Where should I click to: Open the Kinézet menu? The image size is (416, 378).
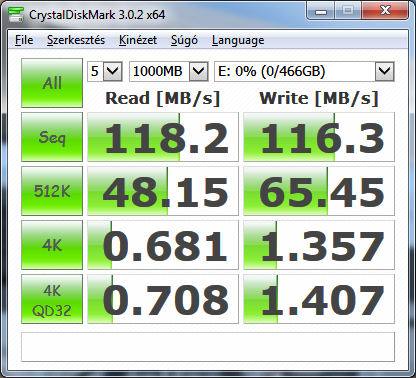pyautogui.click(x=138, y=40)
